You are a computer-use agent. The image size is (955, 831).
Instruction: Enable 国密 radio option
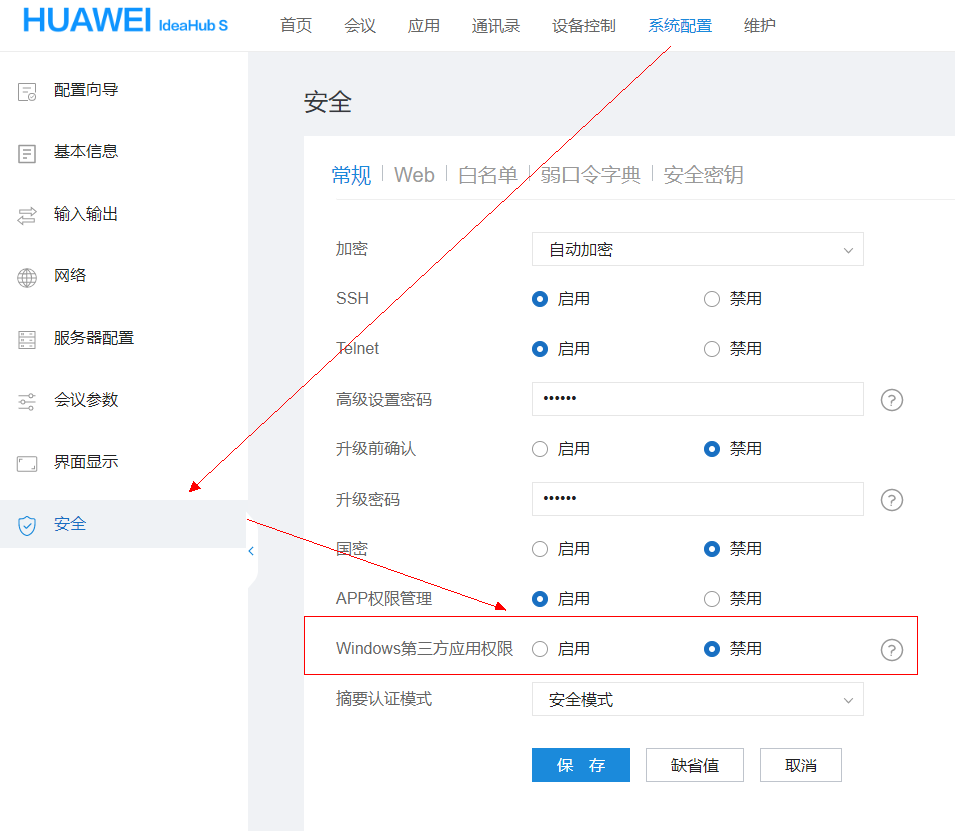point(540,549)
